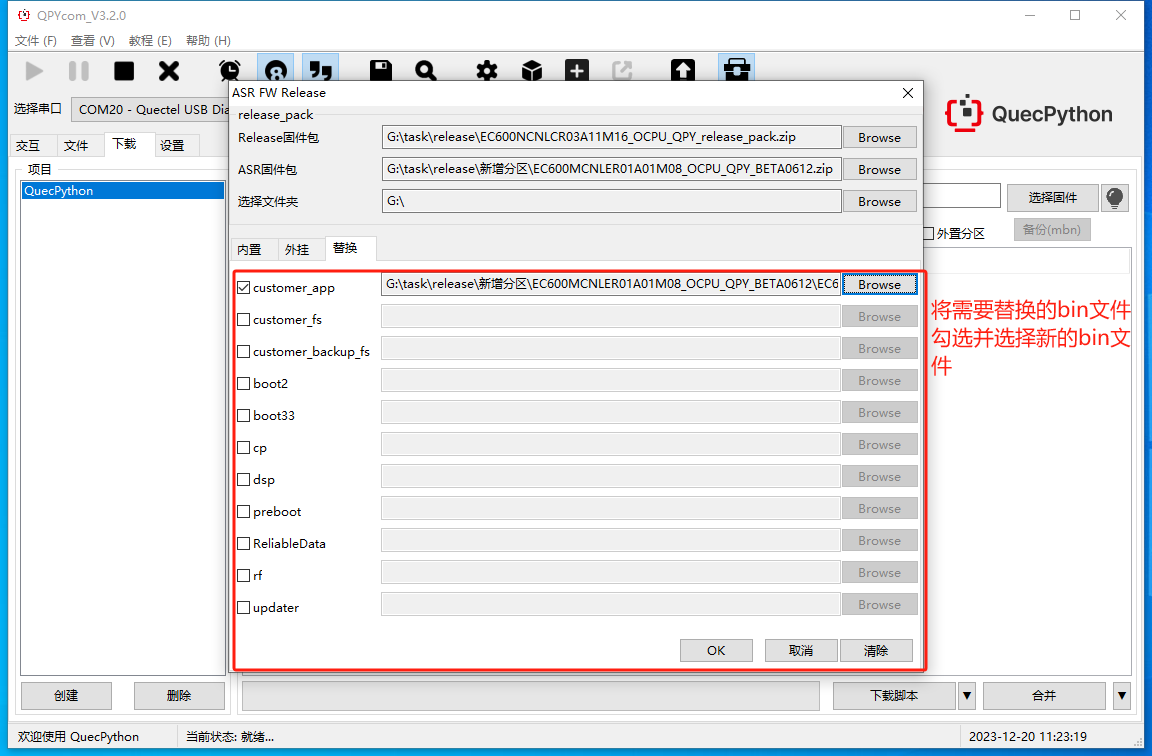Image resolution: width=1152 pixels, height=756 pixels.
Task: Click the 下载脚本 button
Action: pyautogui.click(x=894, y=696)
